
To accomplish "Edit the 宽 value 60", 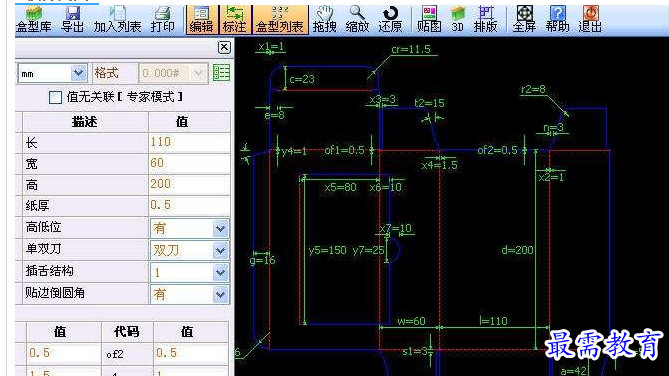I will pyautogui.click(x=189, y=163).
